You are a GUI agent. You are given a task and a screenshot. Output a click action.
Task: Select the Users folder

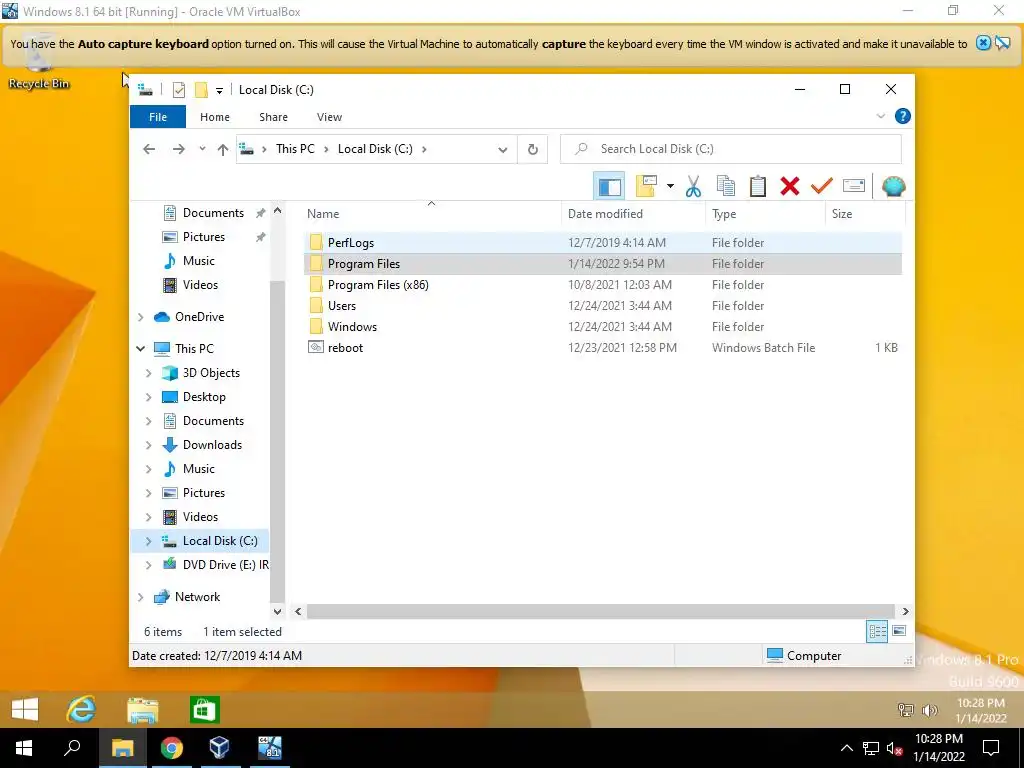[x=602, y=306]
